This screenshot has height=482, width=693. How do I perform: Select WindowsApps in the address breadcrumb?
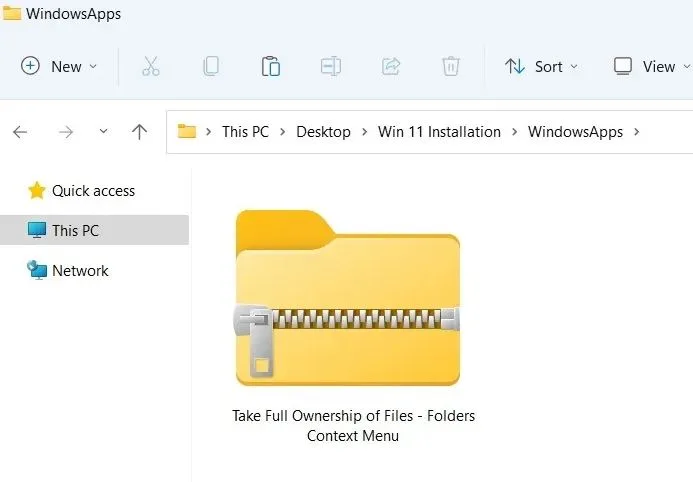click(575, 132)
